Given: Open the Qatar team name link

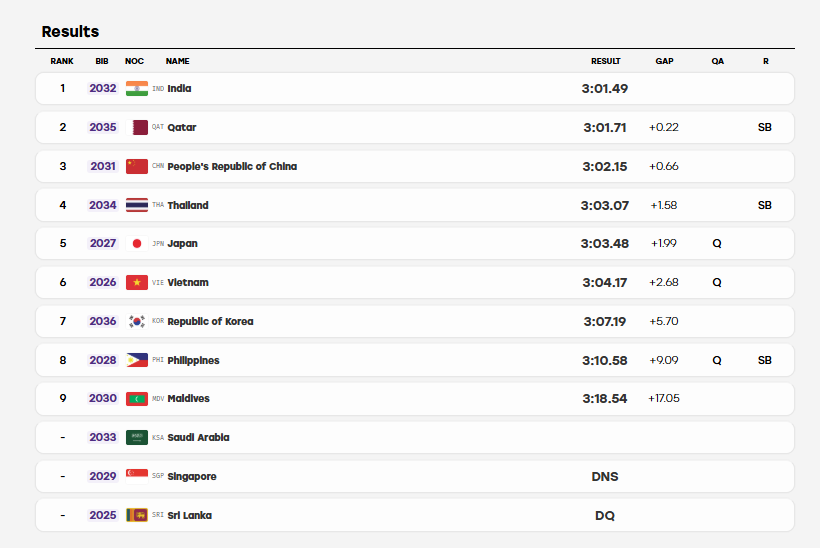Looking at the screenshot, I should pyautogui.click(x=181, y=127).
